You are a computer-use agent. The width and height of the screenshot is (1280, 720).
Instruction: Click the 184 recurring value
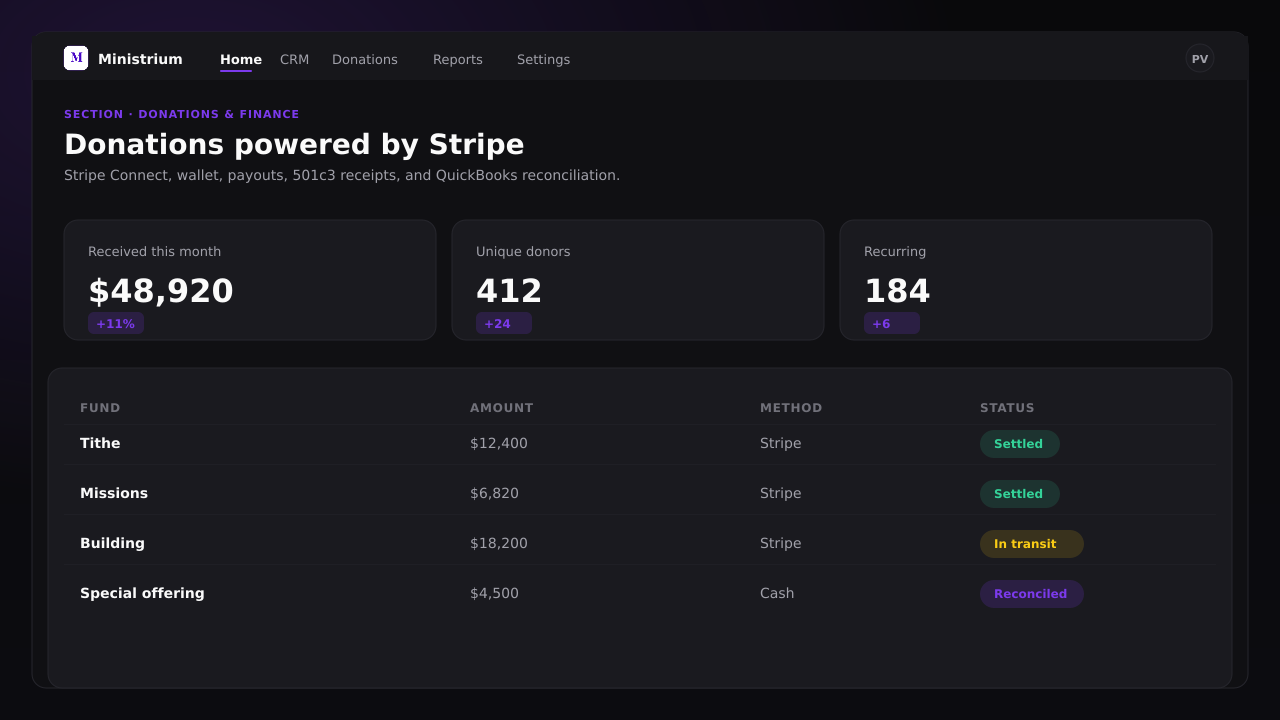tap(897, 291)
